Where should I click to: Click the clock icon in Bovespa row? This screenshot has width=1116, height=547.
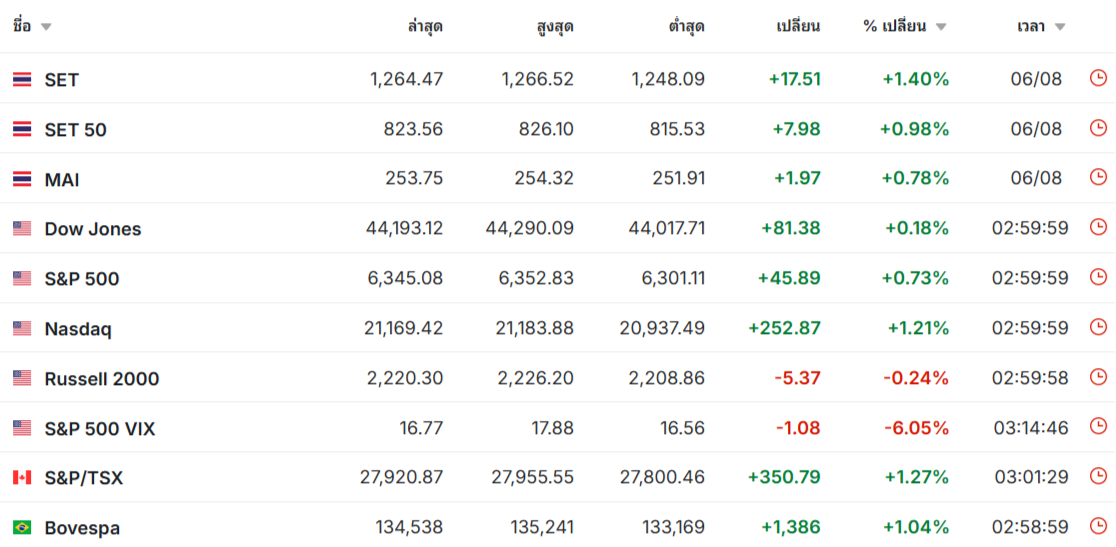click(x=1098, y=526)
